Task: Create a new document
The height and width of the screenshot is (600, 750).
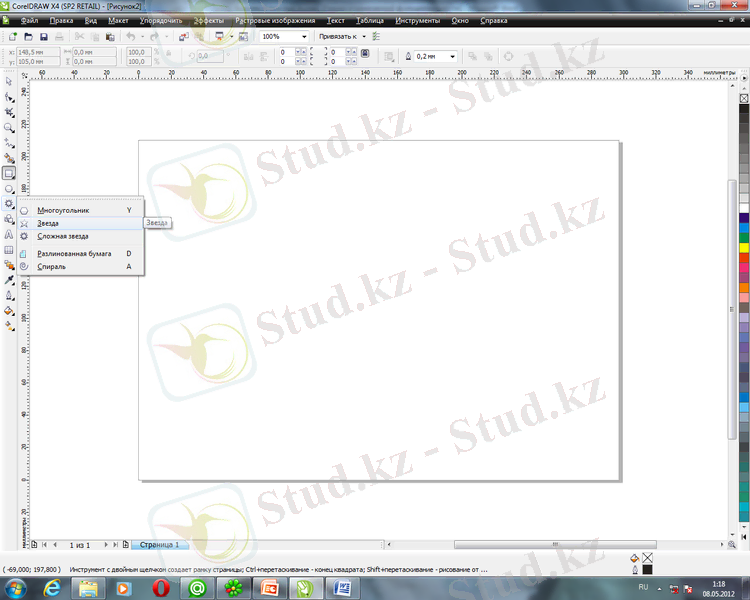Action: (13, 36)
